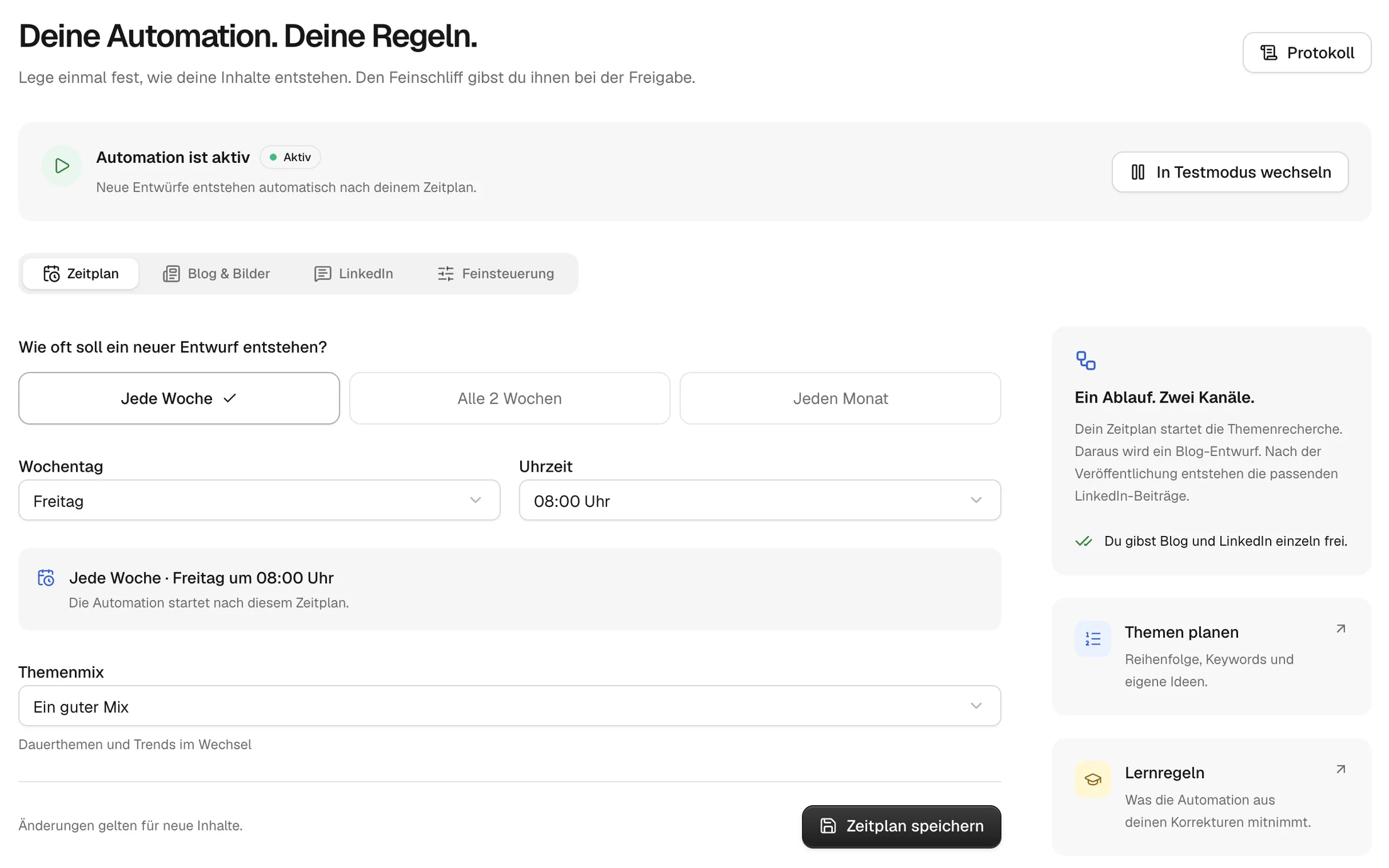Open the Uhrzeit dropdown showing 08:00 Uhr

760,501
